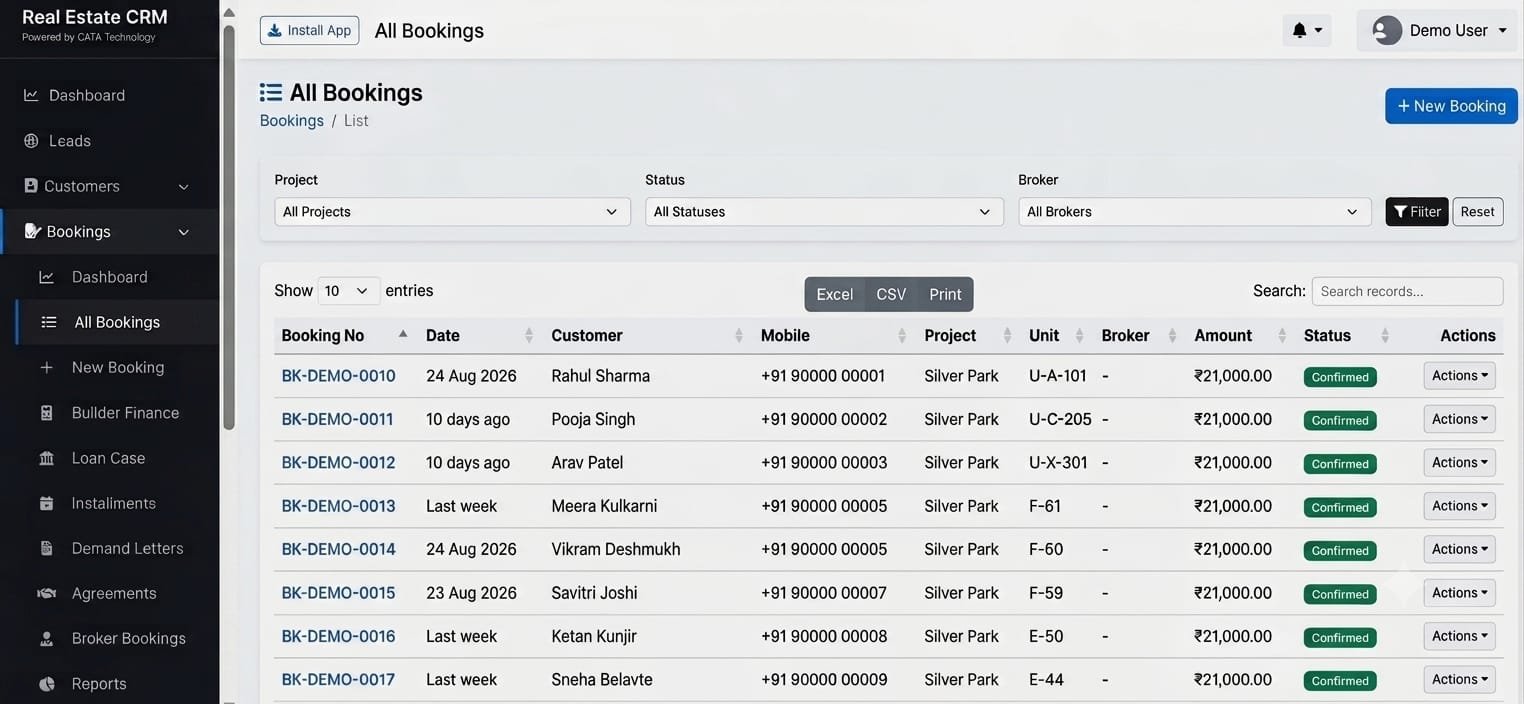Open Agreements in sidebar menu

114,593
